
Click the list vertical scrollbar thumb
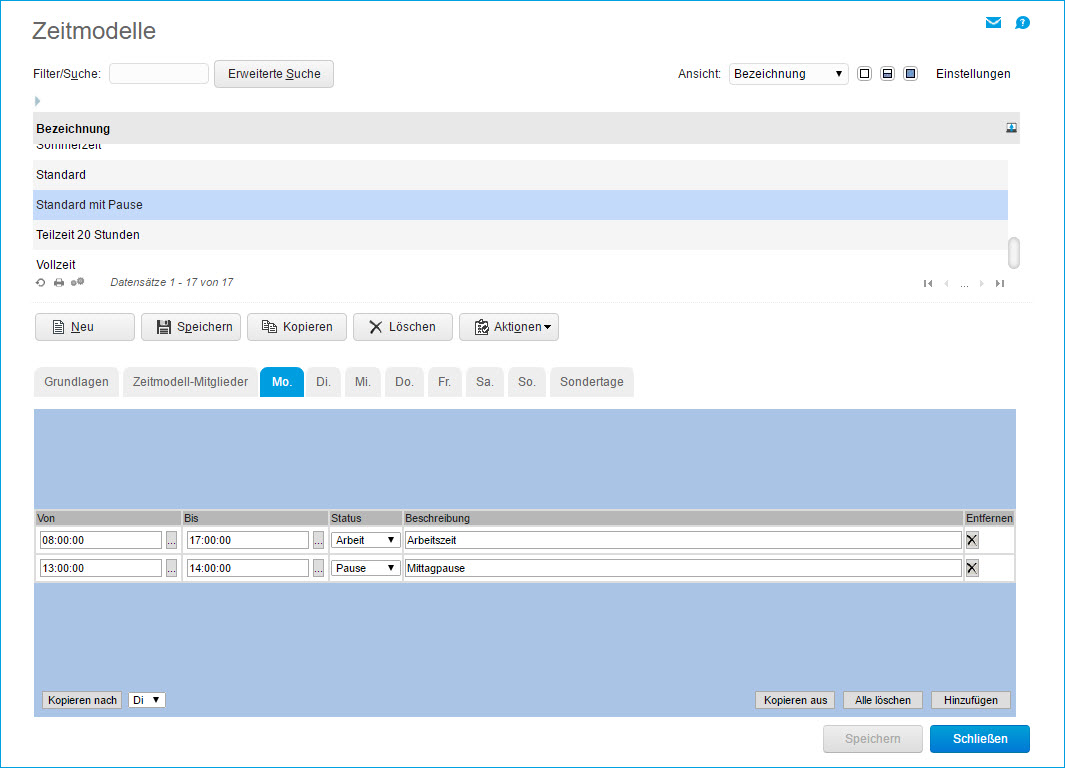tap(1013, 253)
